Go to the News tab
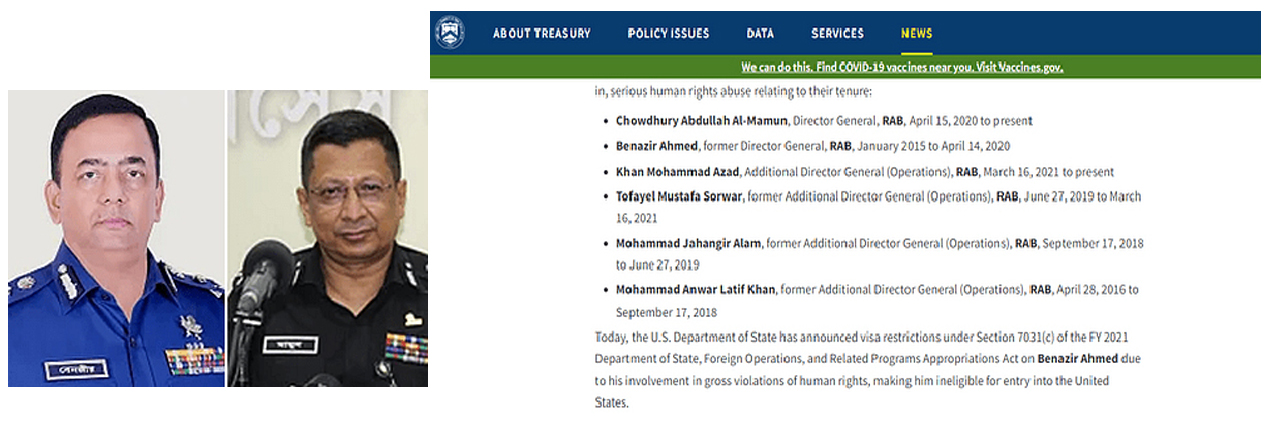The image size is (1276, 424). point(916,33)
